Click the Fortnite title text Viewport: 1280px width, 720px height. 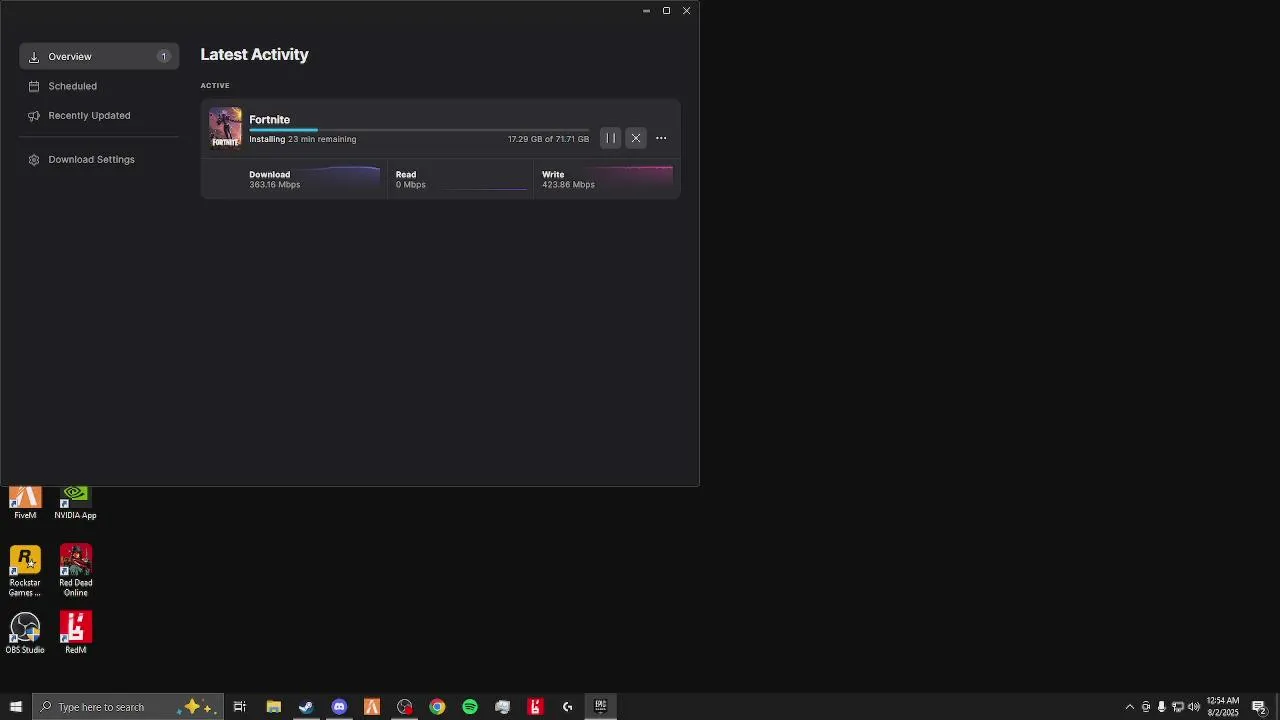point(269,120)
